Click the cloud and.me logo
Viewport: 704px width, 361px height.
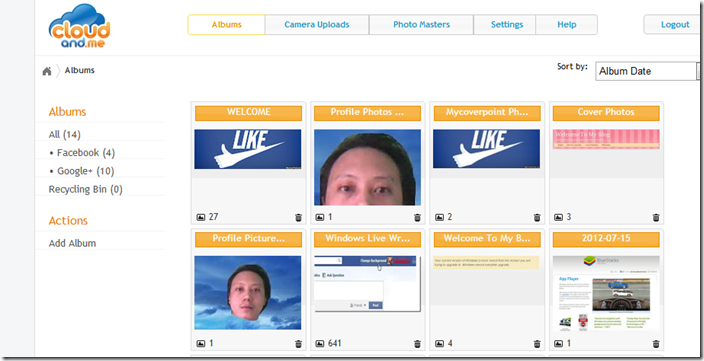pyautogui.click(x=79, y=26)
